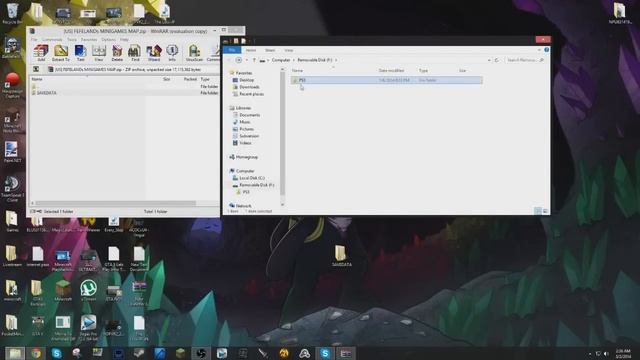This screenshot has width=640, height=360.
Task: Click Extract To in WinRAR toolbar
Action: 60,53
